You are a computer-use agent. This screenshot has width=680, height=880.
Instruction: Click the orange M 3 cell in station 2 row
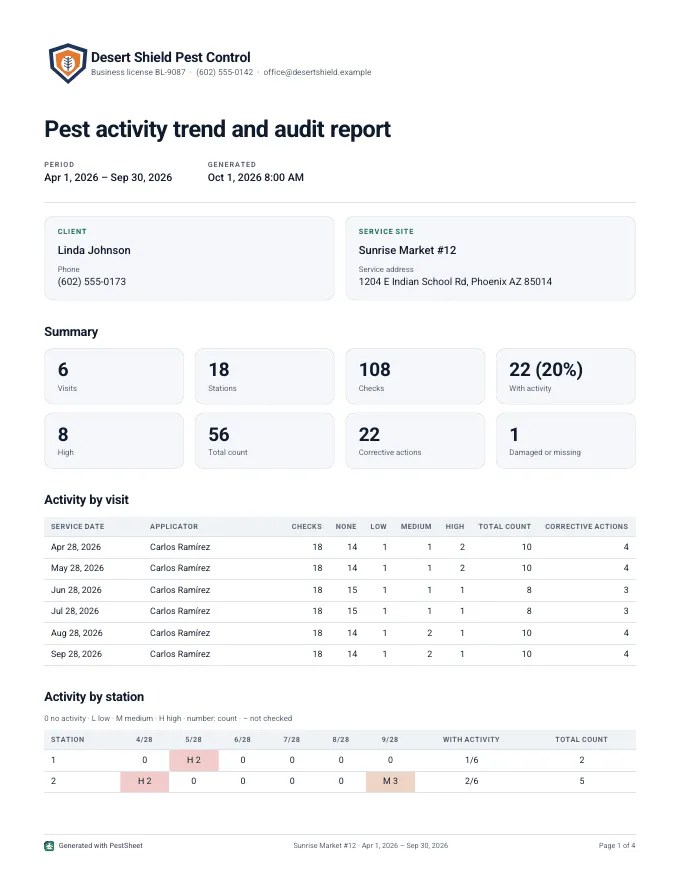click(390, 781)
